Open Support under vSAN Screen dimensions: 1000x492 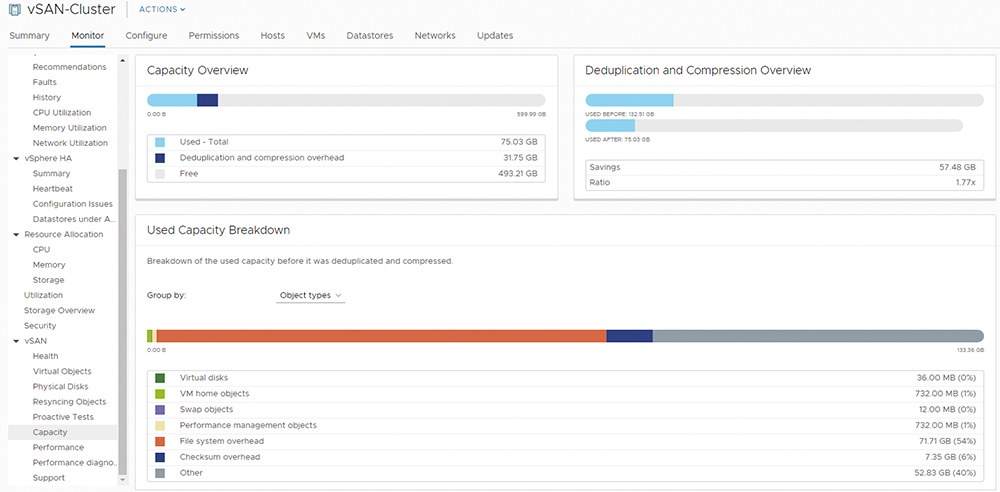click(x=48, y=478)
